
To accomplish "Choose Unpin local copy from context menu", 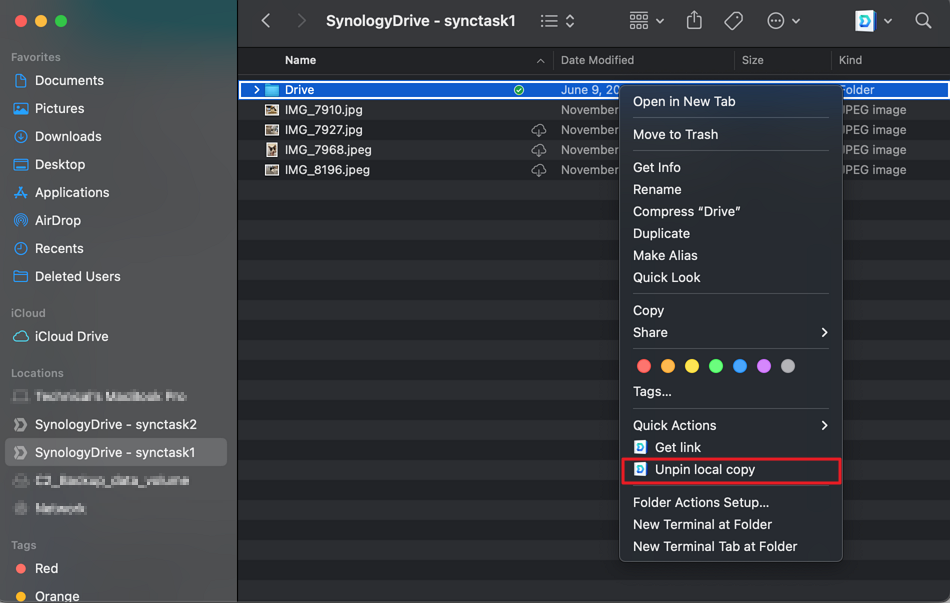I will (704, 469).
